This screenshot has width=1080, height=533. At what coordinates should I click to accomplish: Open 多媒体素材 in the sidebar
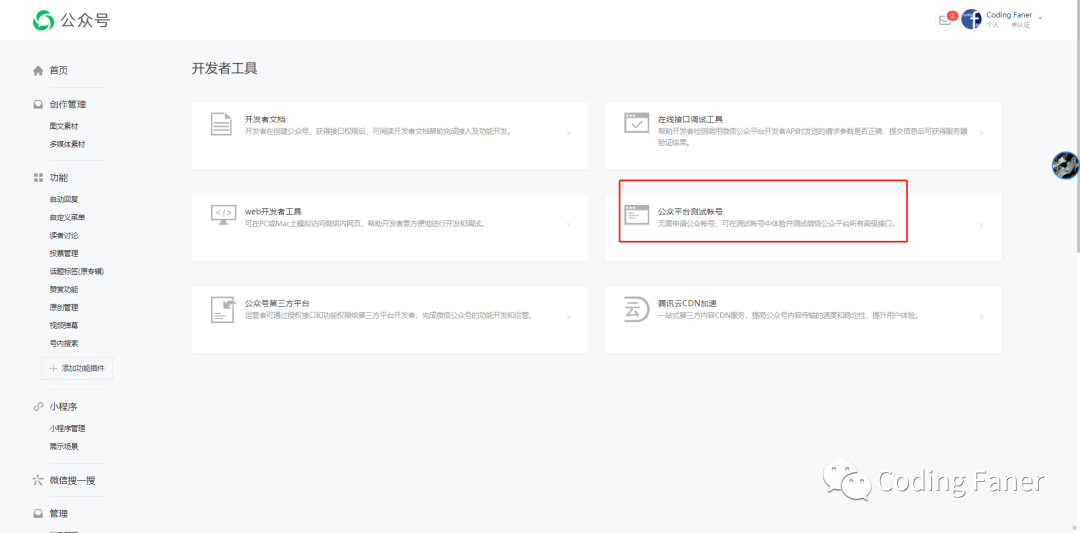point(68,145)
